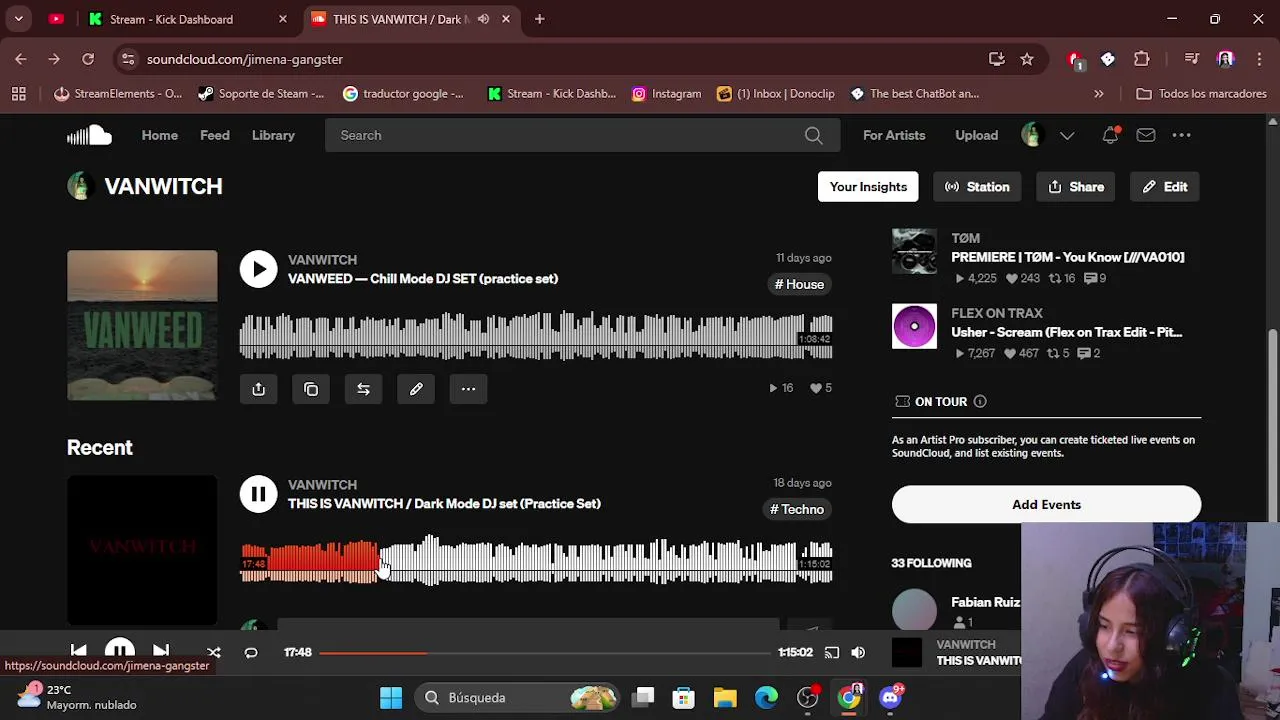Bookmark this page with star icon
The height and width of the screenshot is (720, 1280).
click(x=1027, y=59)
